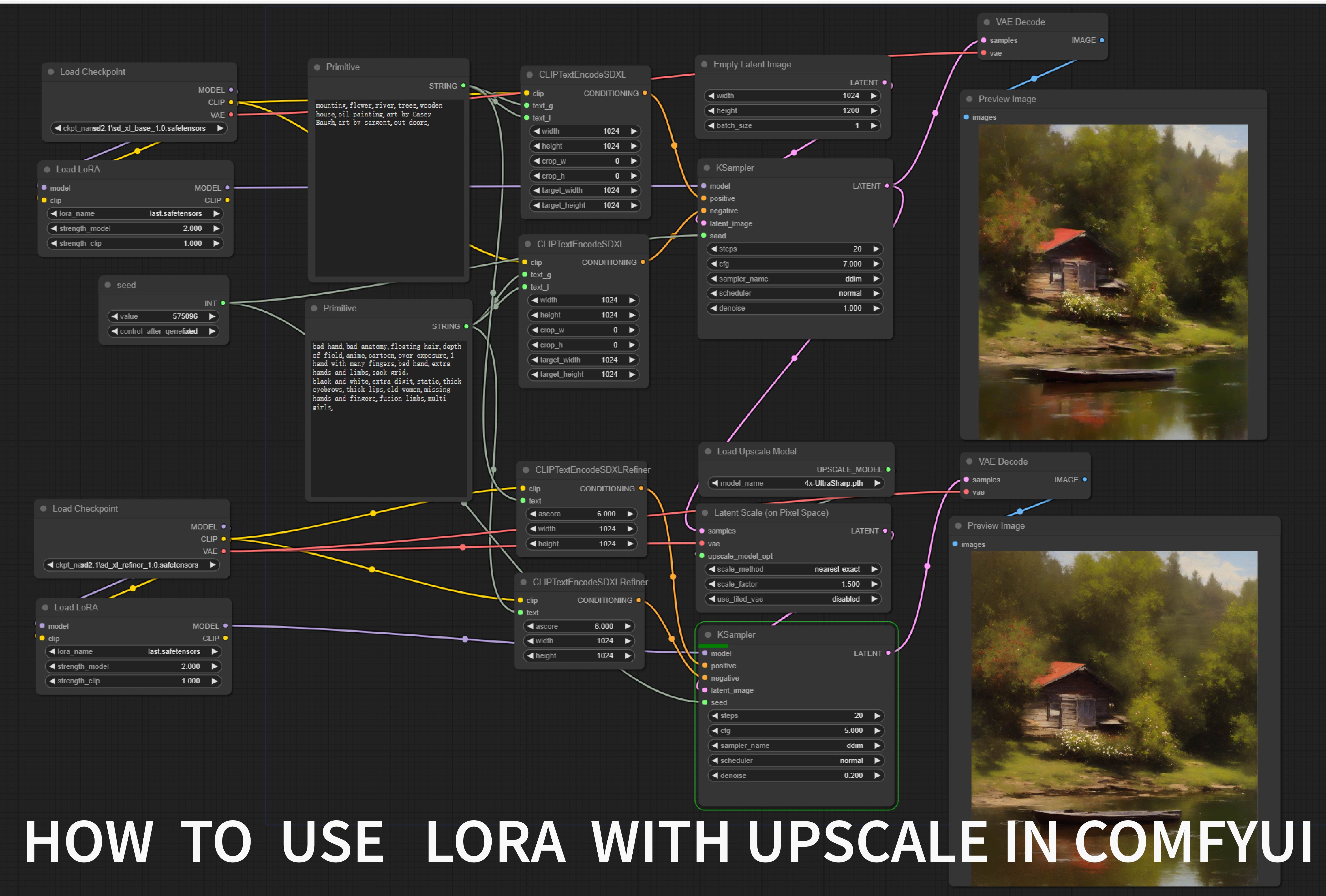
Task: Increase the Empty Latent Image width with its right arrow
Action: pyautogui.click(x=873, y=96)
